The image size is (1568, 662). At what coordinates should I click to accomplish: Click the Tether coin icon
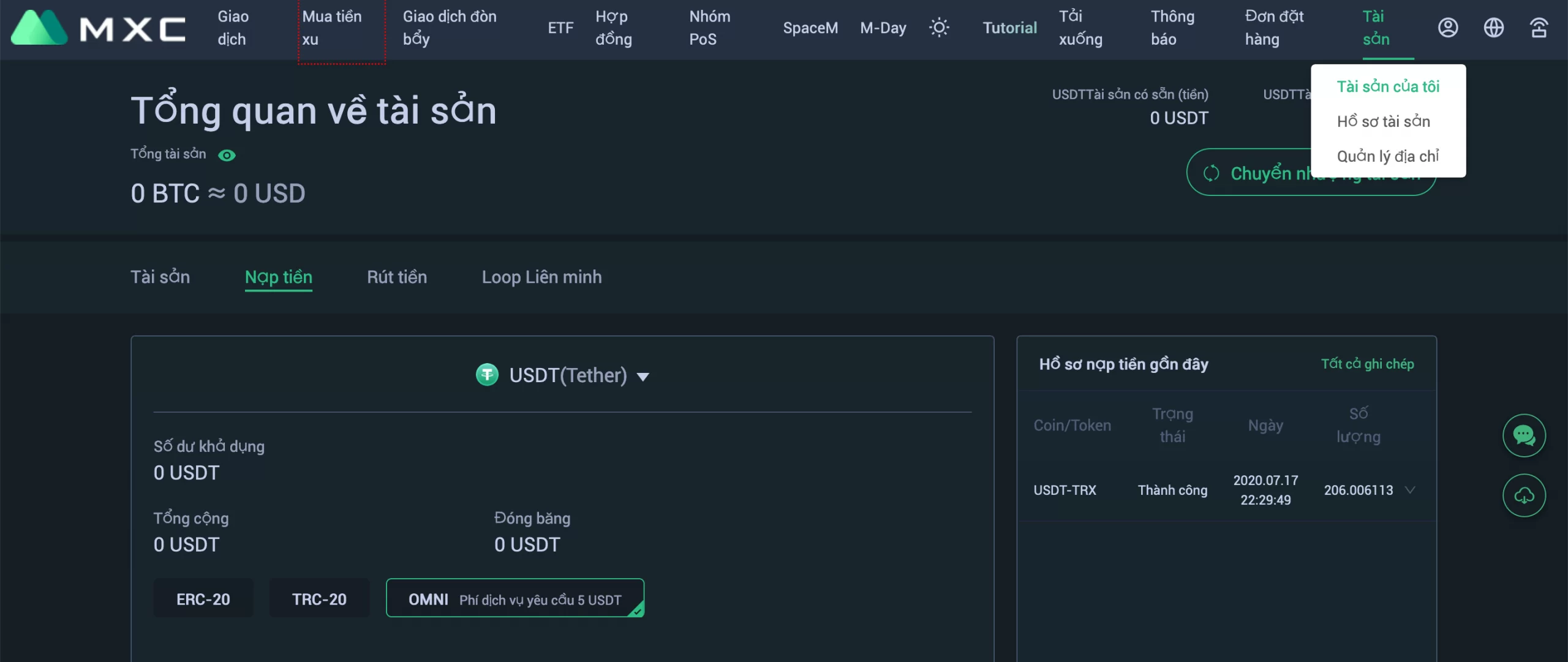point(487,375)
